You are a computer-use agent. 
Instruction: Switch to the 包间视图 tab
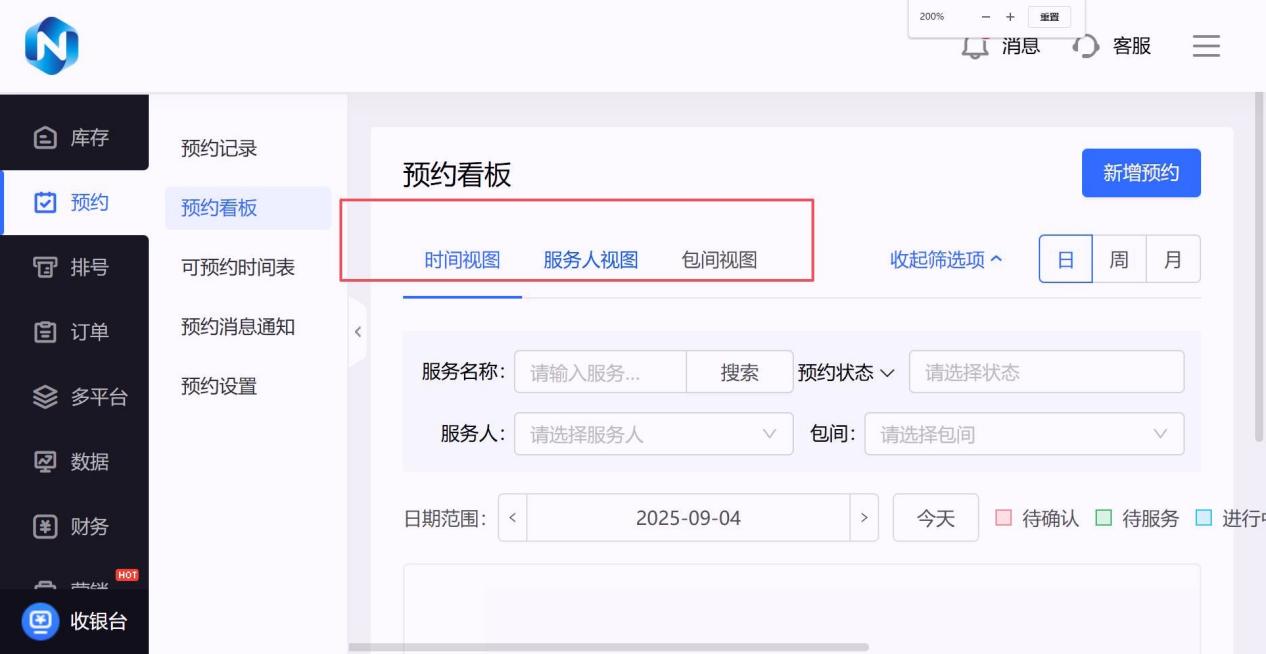tap(719, 260)
